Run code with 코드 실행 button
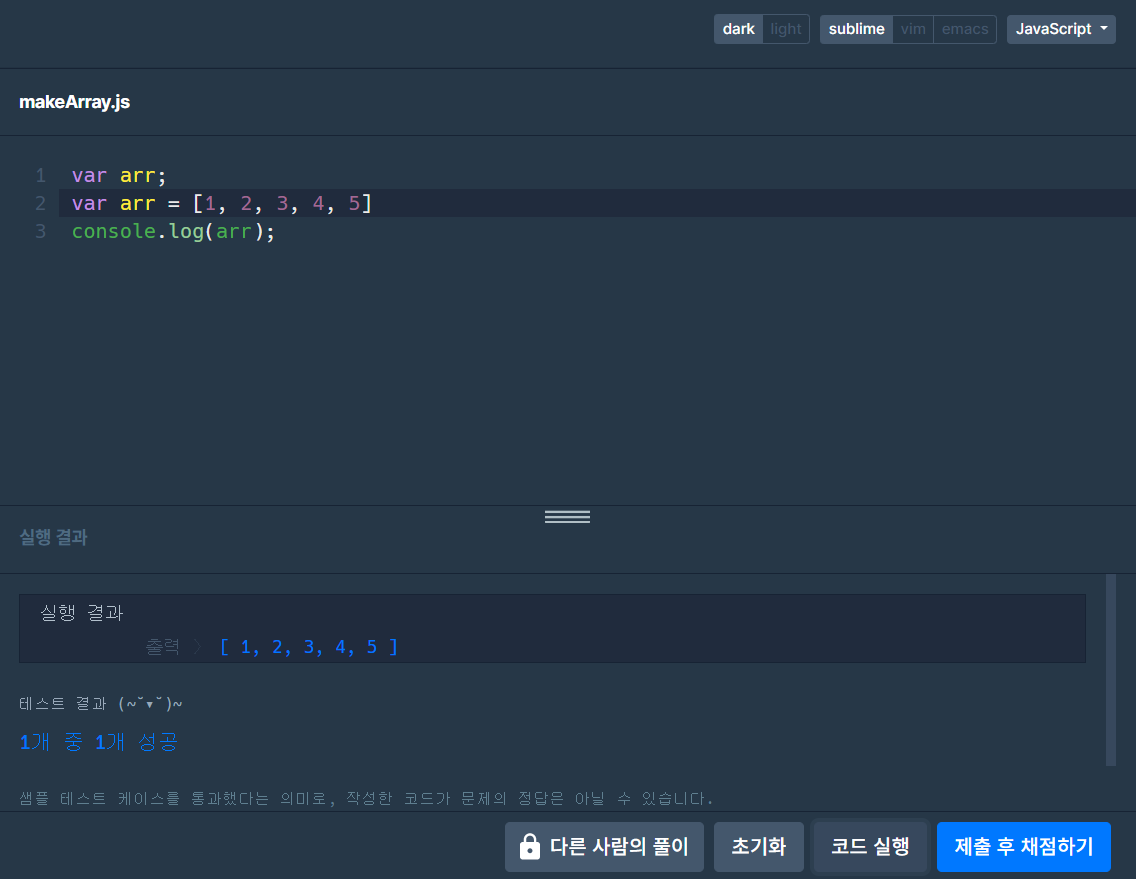 coord(870,846)
